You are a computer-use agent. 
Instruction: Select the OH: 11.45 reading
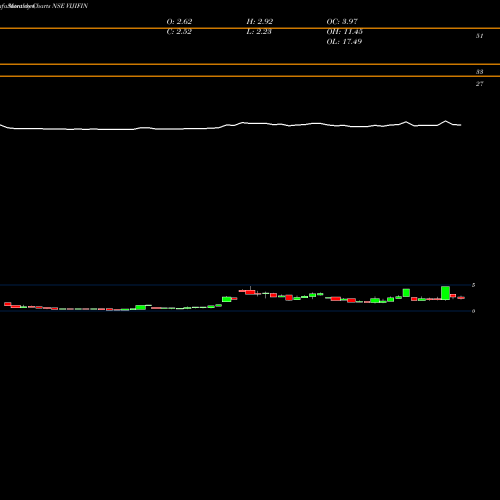(x=345, y=32)
